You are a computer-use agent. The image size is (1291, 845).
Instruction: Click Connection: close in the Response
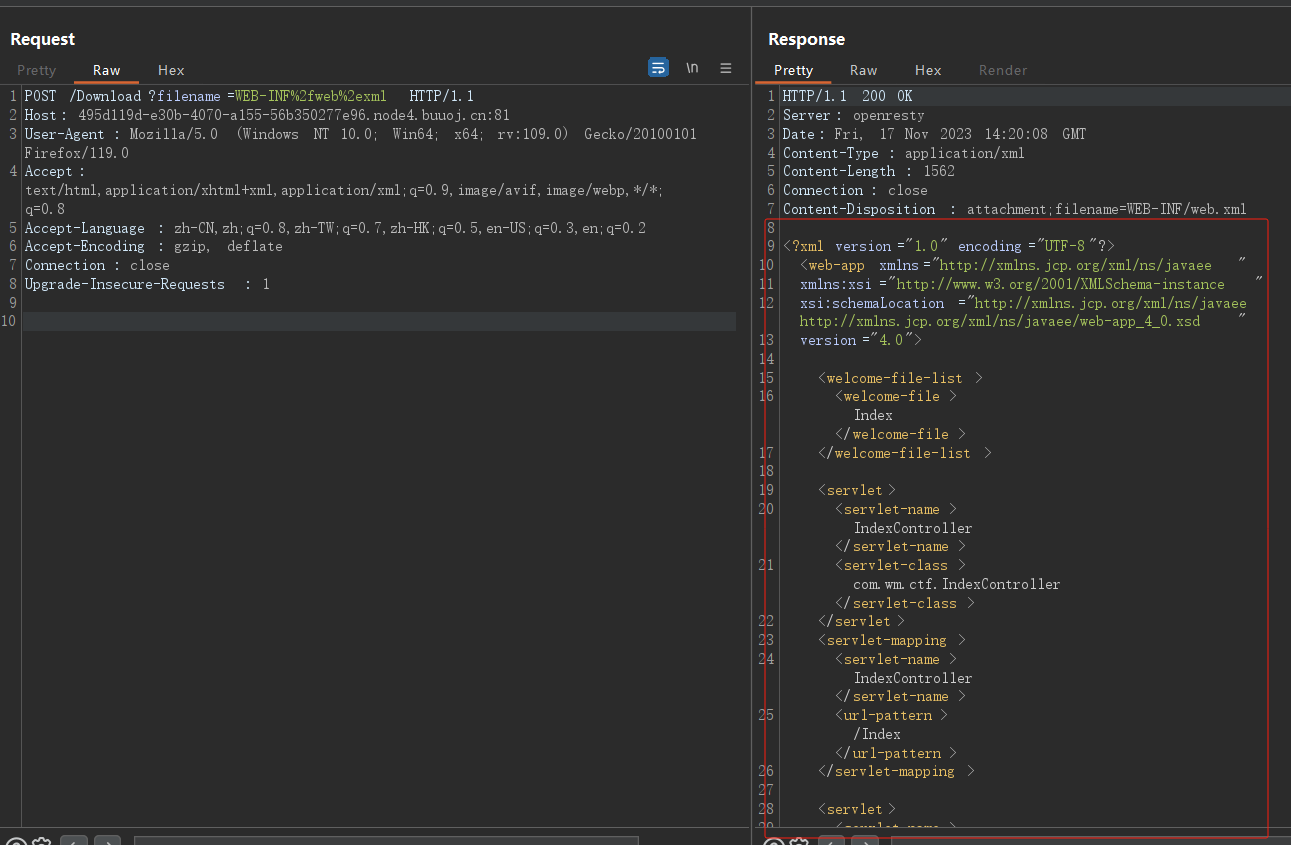pyautogui.click(x=855, y=190)
